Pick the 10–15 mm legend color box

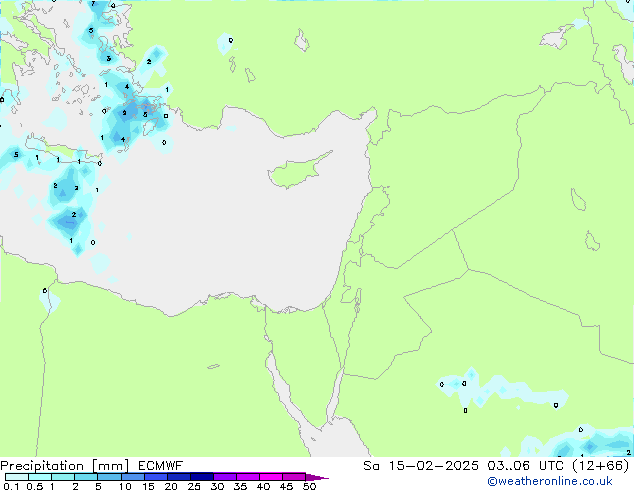(132, 477)
